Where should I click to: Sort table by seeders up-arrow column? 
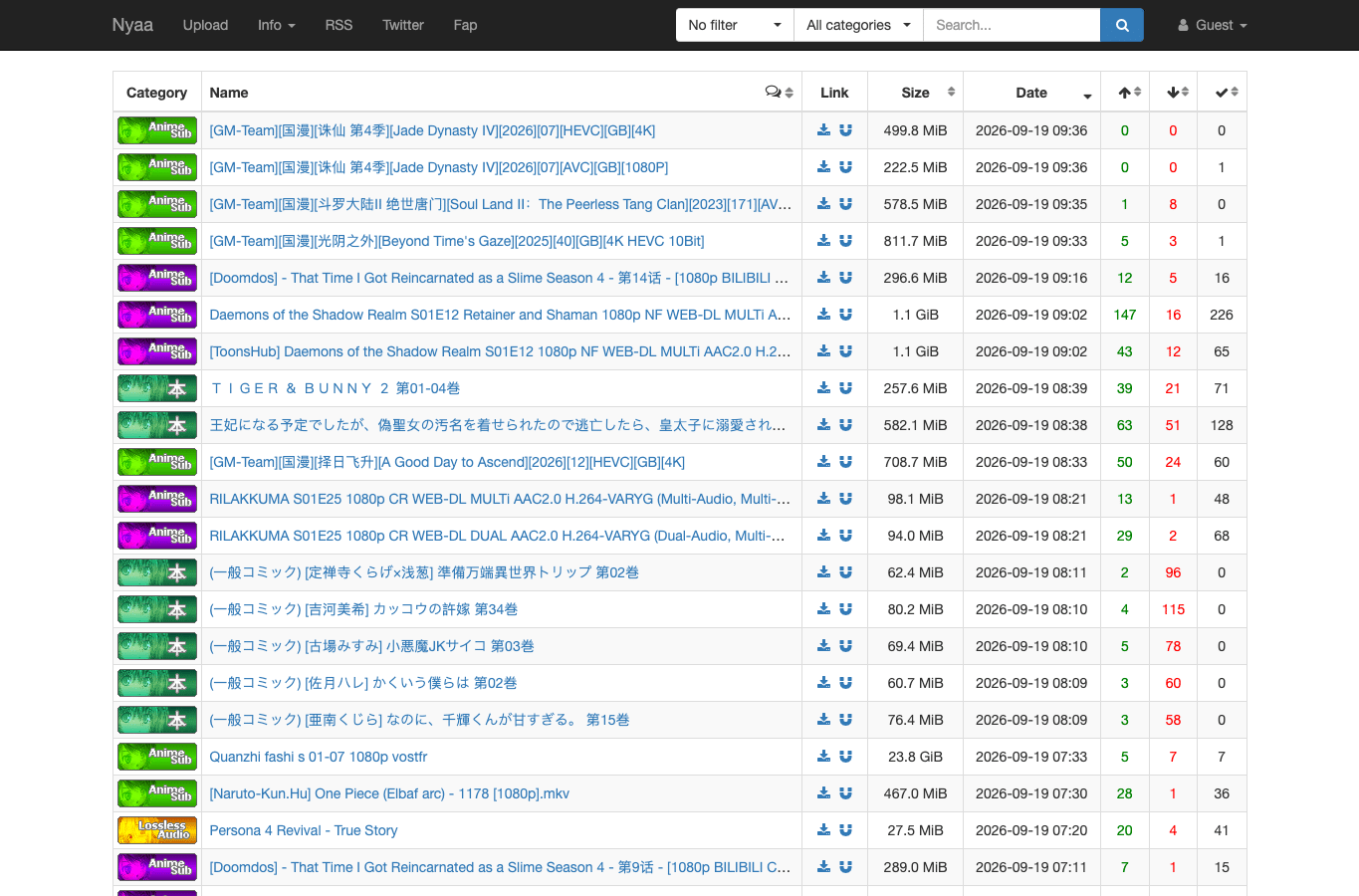tap(1125, 93)
